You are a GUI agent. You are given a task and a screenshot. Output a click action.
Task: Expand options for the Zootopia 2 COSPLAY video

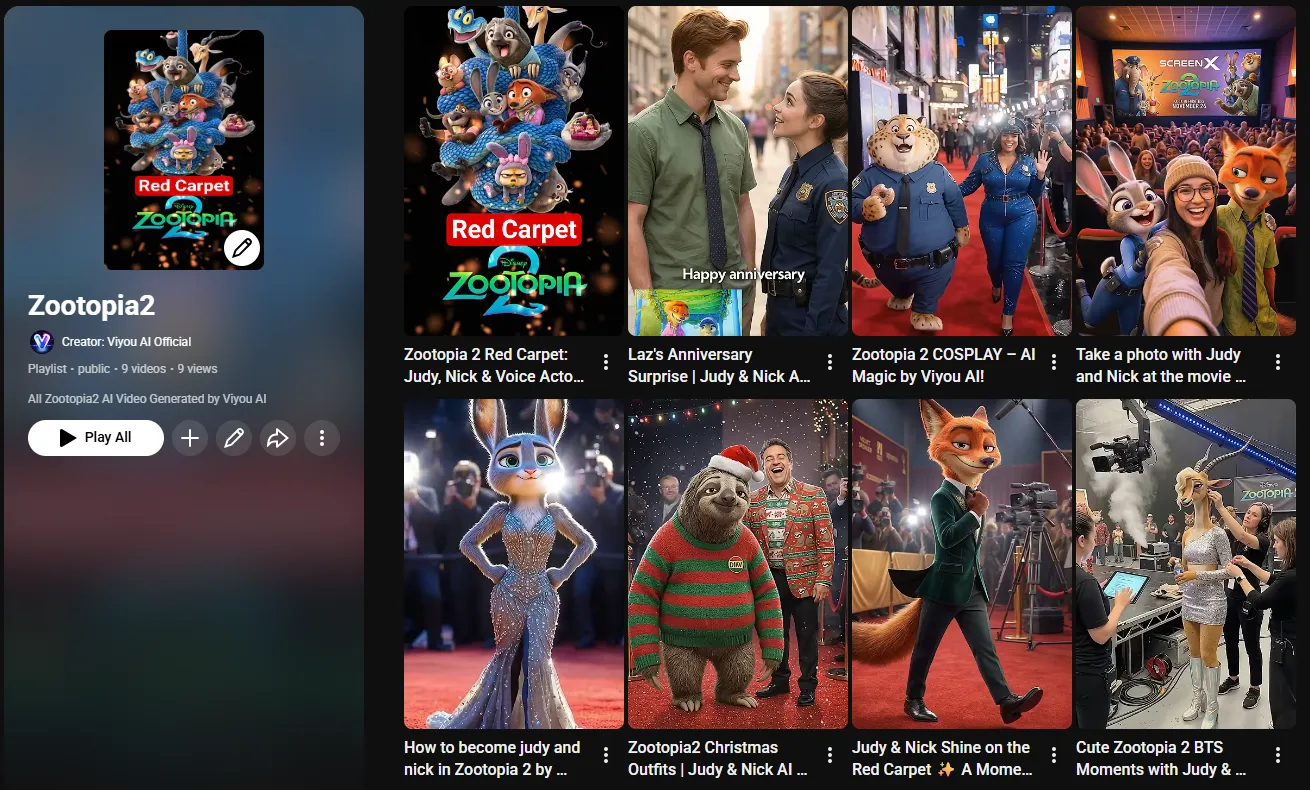pos(1053,361)
